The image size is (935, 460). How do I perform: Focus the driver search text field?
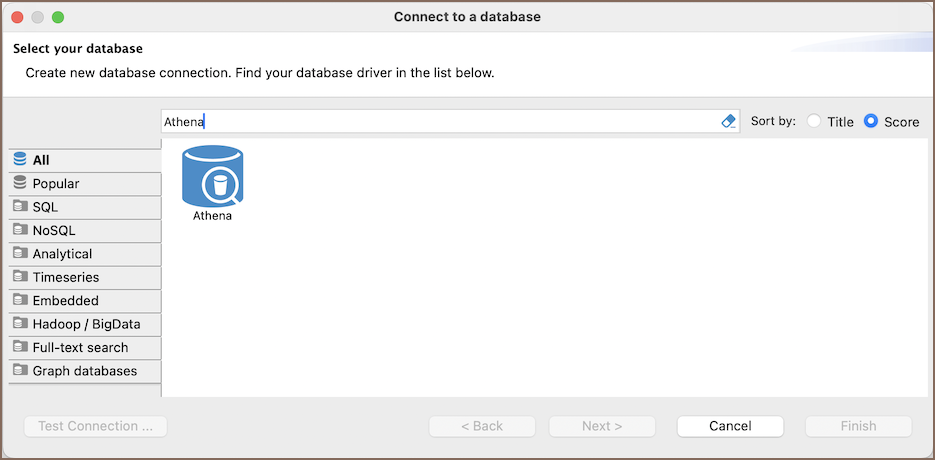click(x=440, y=121)
